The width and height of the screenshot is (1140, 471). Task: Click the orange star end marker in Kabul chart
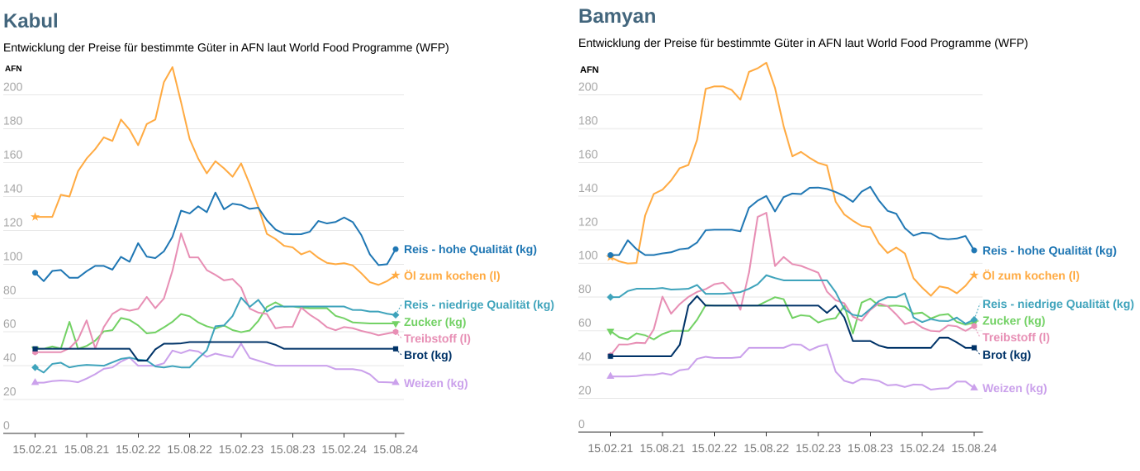coord(395,275)
